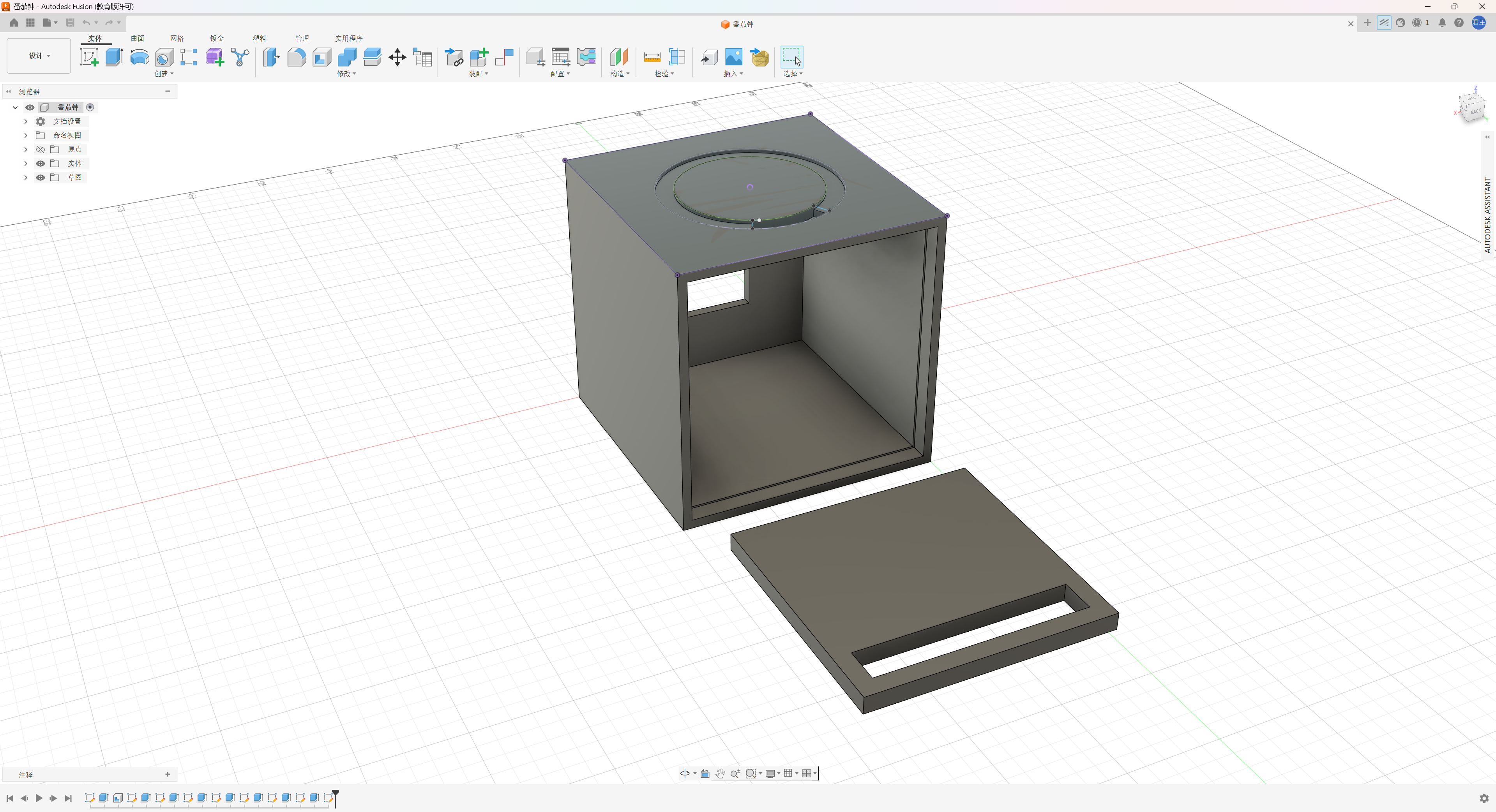Switch to the 塑料 tab
Screen dimensions: 1496x812
point(259,38)
